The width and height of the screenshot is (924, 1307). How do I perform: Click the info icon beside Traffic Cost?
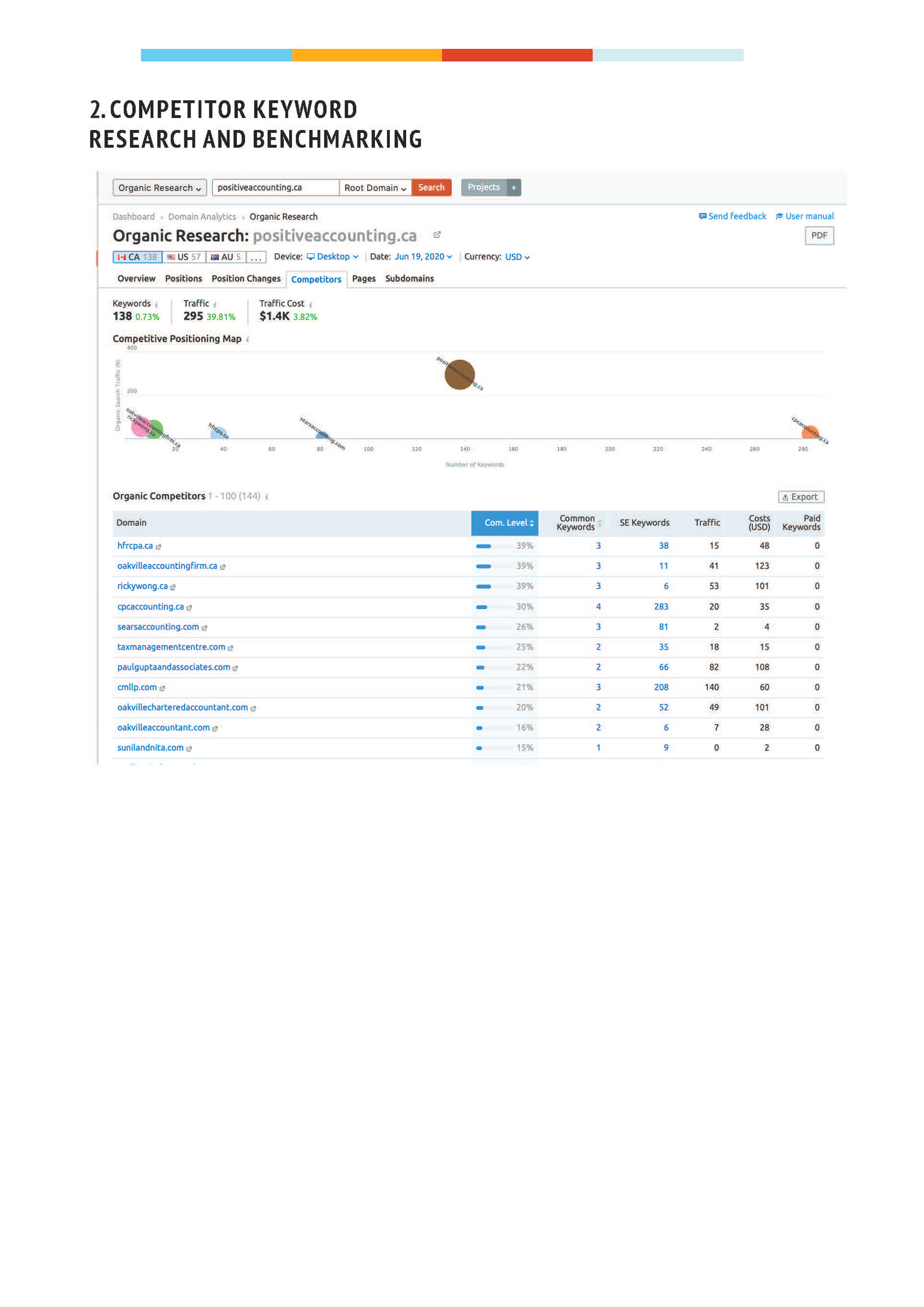311,305
